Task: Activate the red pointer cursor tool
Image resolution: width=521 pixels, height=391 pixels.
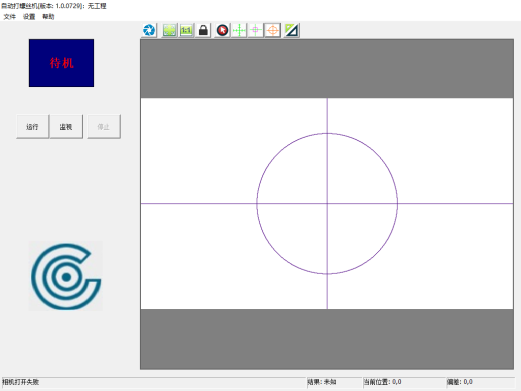Action: 222,30
